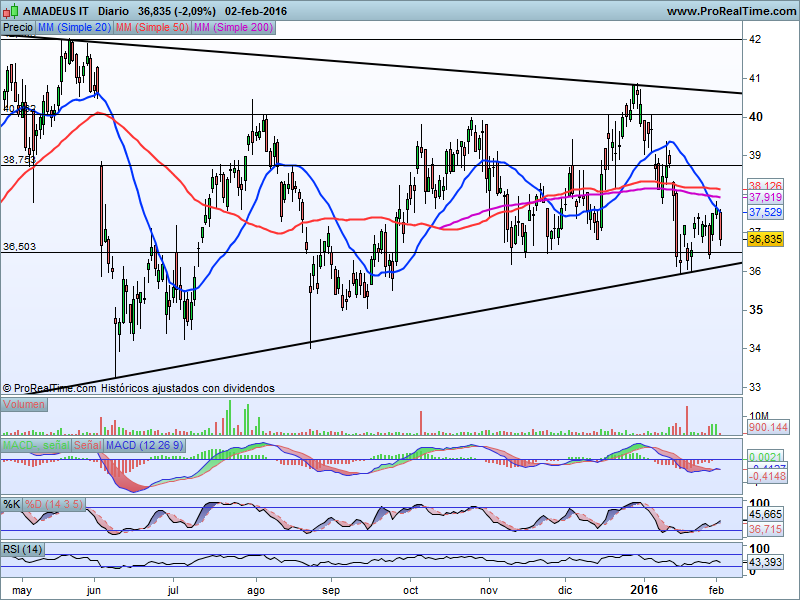800x600 pixels.
Task: Click the 36,715 stochastic %D value
Action: tap(765, 530)
